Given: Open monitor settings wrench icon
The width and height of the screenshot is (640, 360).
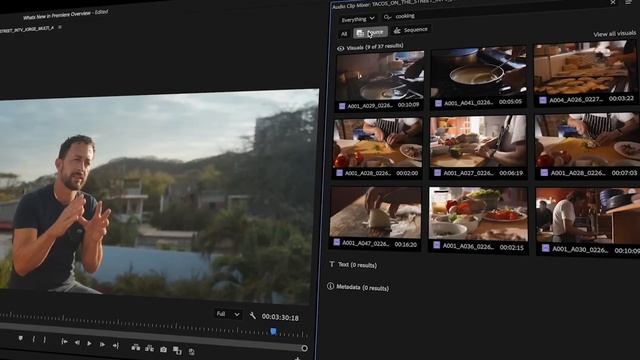Looking at the screenshot, I should point(252,316).
